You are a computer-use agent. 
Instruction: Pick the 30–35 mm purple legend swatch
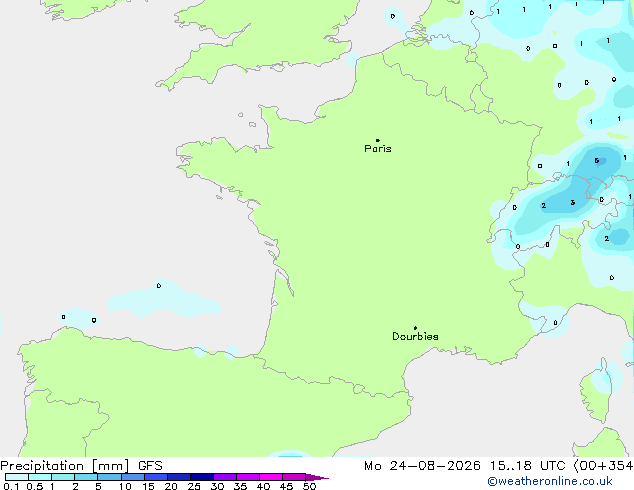coord(225,477)
